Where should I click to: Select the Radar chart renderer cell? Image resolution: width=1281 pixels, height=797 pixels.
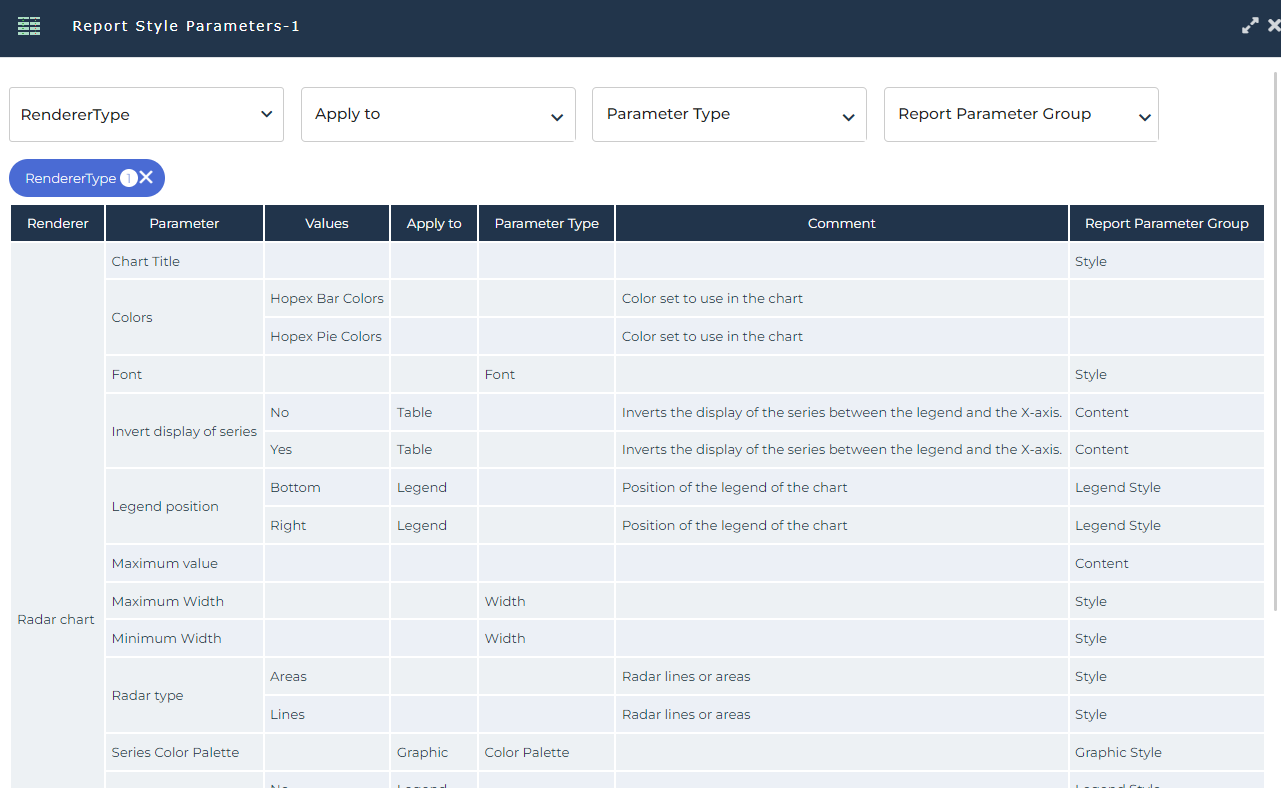click(56, 620)
